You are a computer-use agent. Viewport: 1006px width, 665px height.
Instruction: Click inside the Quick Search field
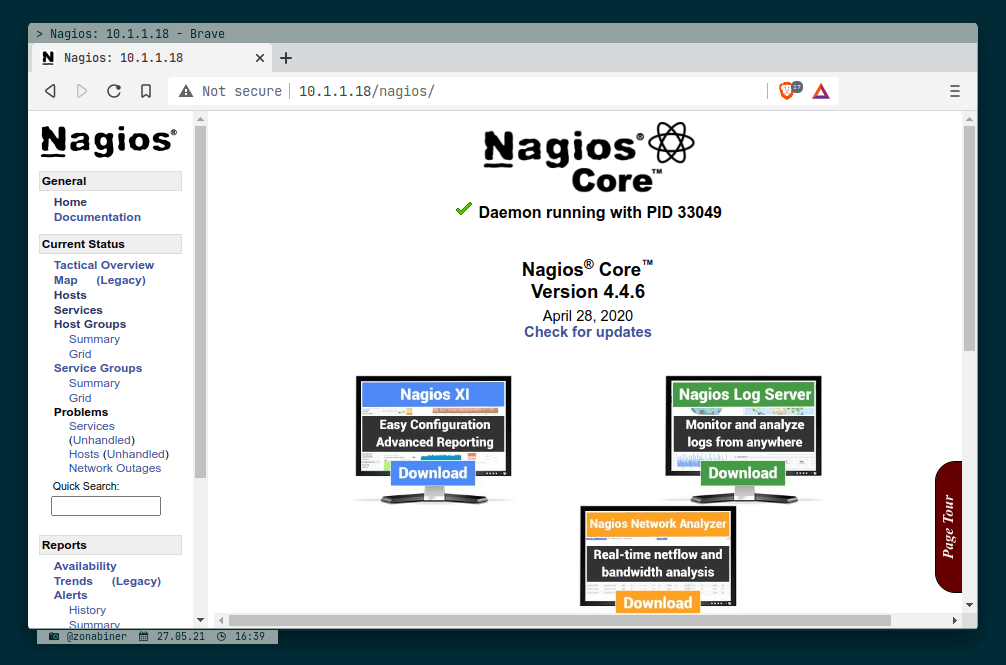coord(105,506)
